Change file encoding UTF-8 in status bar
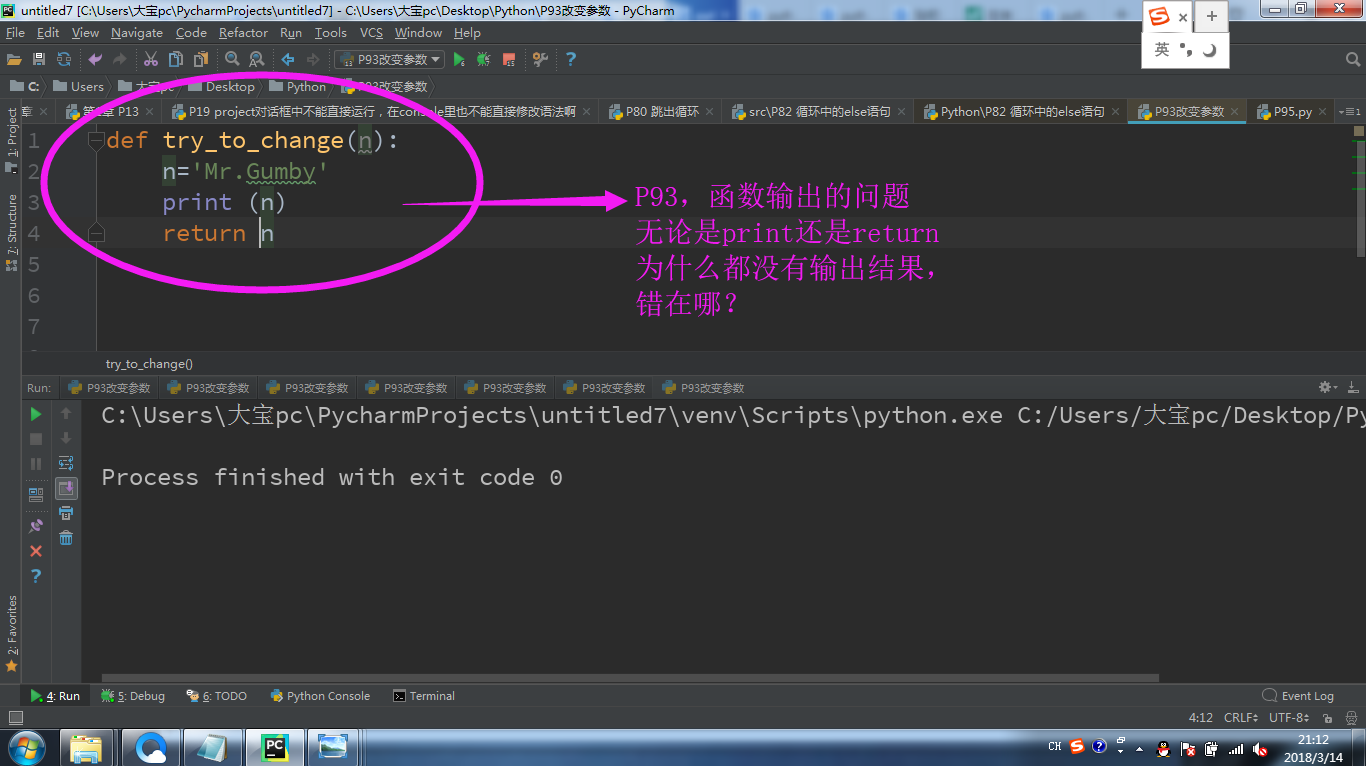The height and width of the screenshot is (766, 1366). 1289,718
